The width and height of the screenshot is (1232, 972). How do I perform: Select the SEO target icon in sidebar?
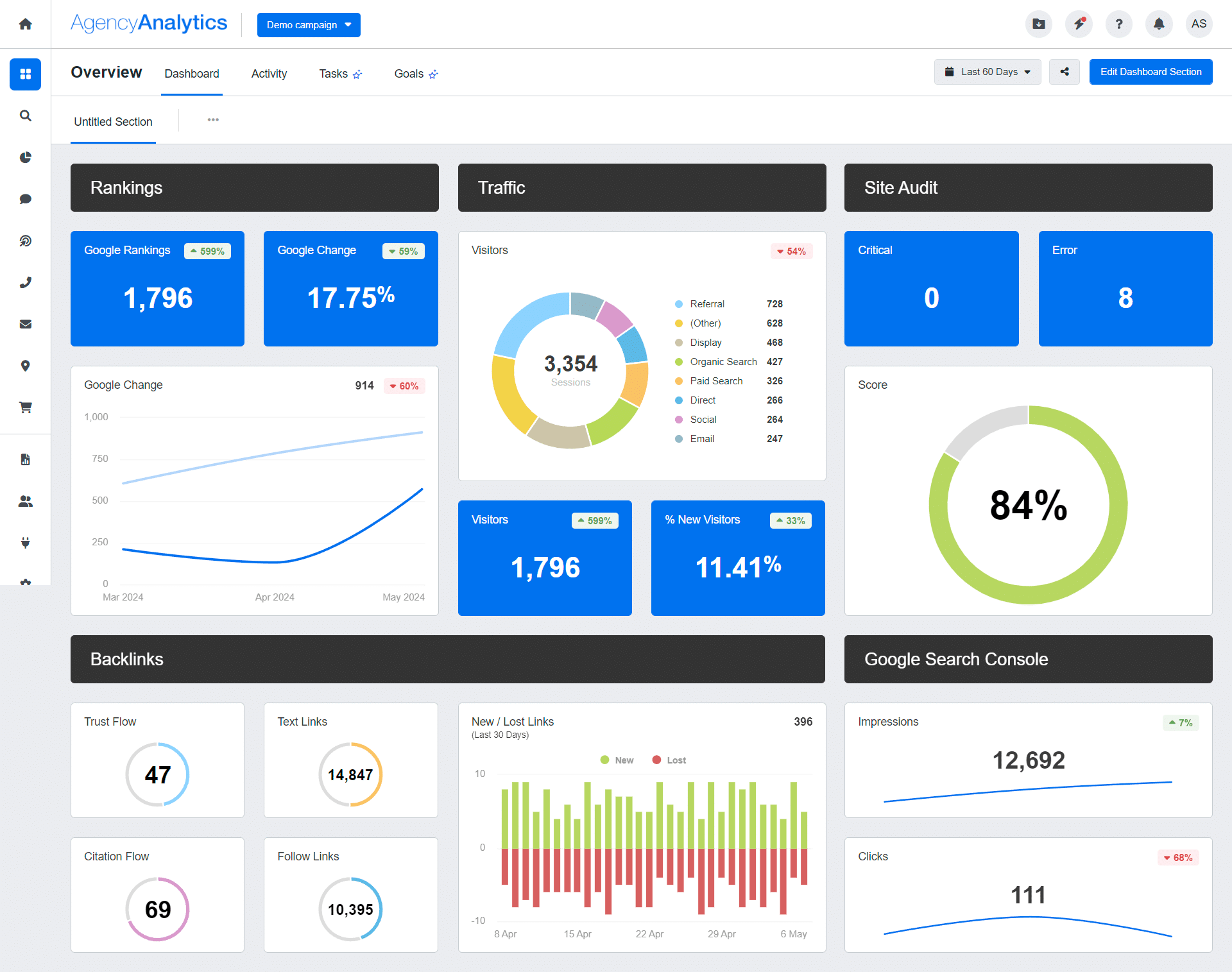pos(25,241)
